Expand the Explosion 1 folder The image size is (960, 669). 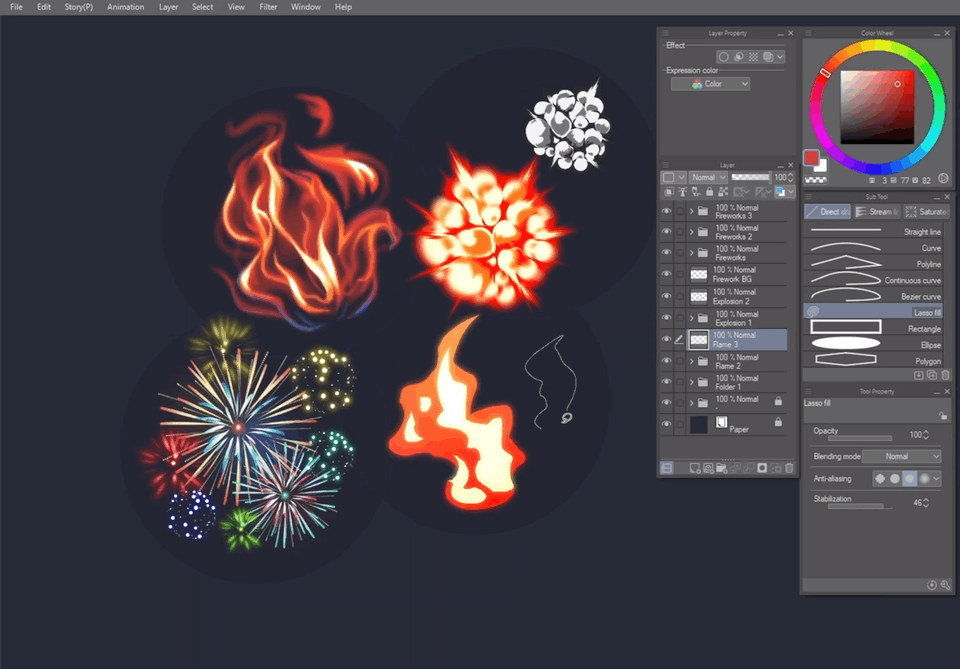click(x=692, y=318)
